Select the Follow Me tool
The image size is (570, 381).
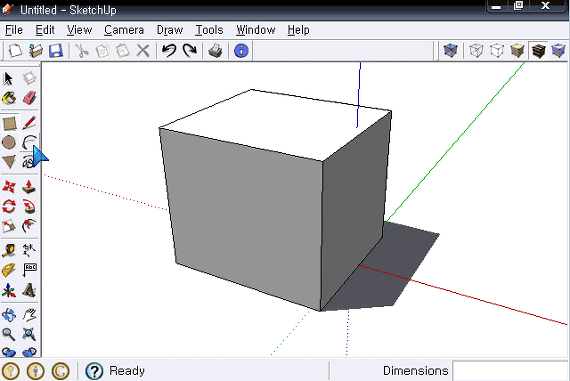click(x=29, y=206)
